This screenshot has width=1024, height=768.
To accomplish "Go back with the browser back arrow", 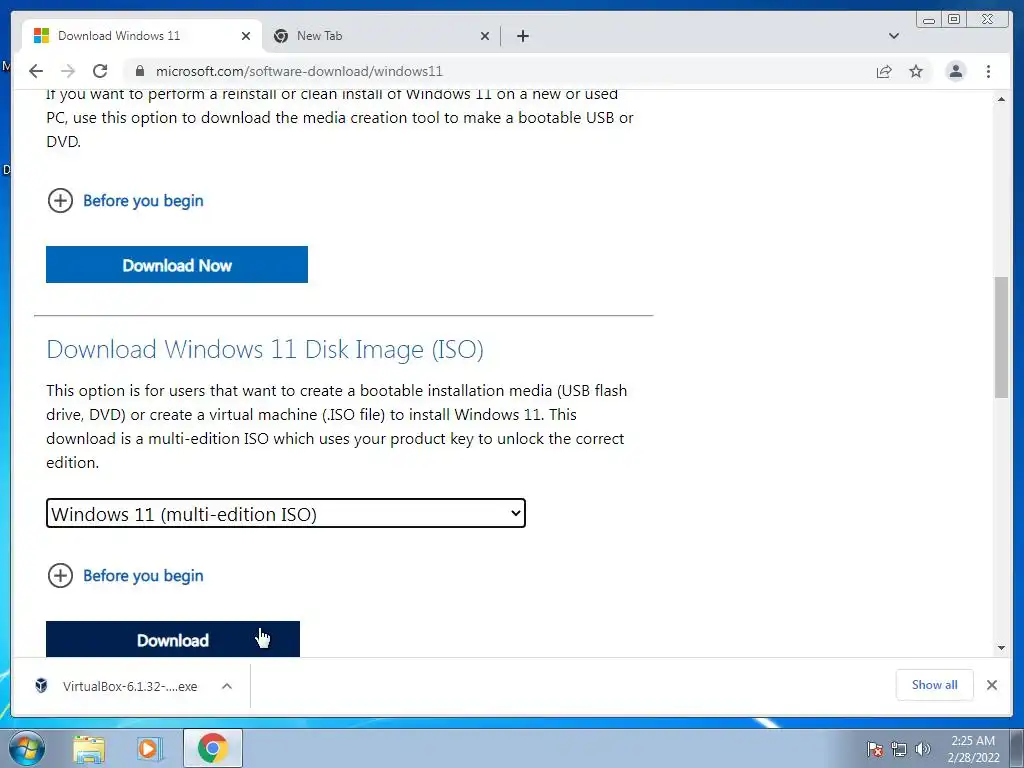I will (x=36, y=71).
